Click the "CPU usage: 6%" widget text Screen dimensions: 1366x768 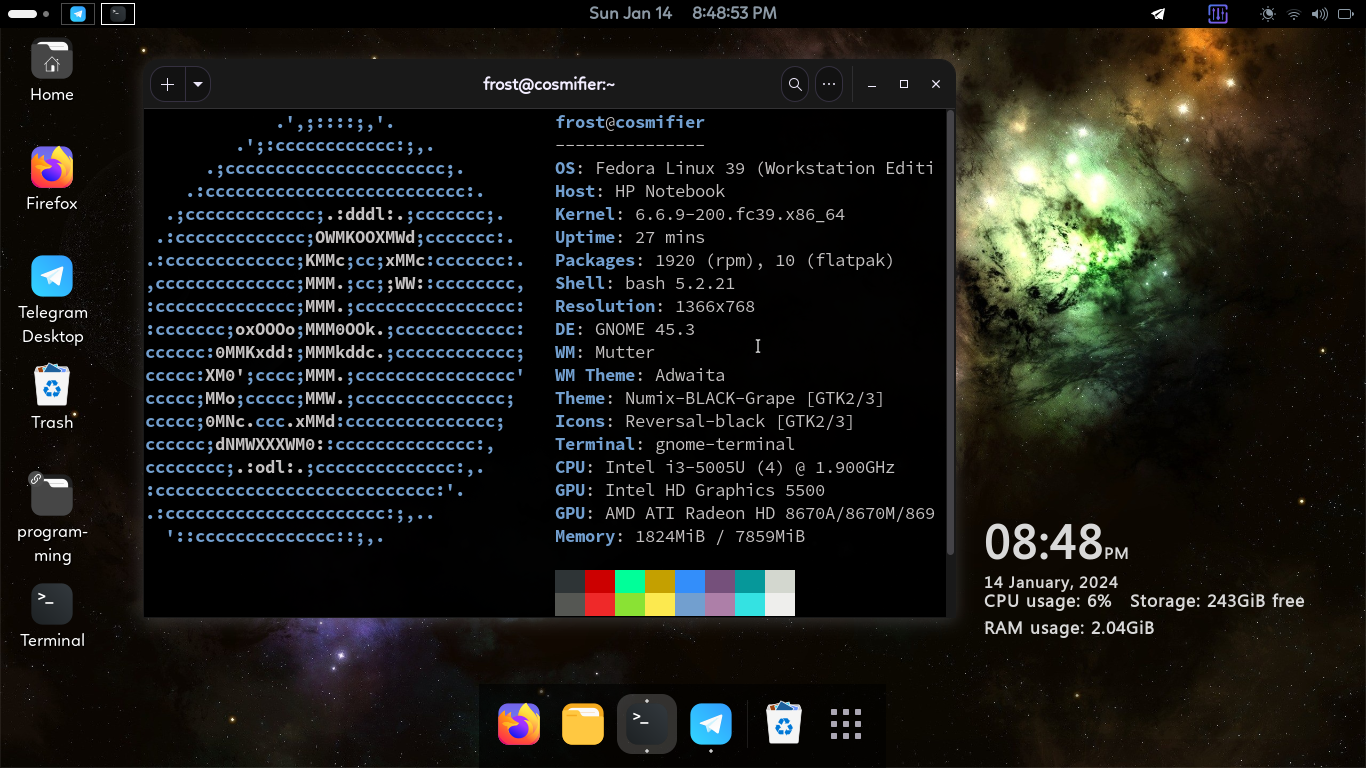[x=1047, y=601]
